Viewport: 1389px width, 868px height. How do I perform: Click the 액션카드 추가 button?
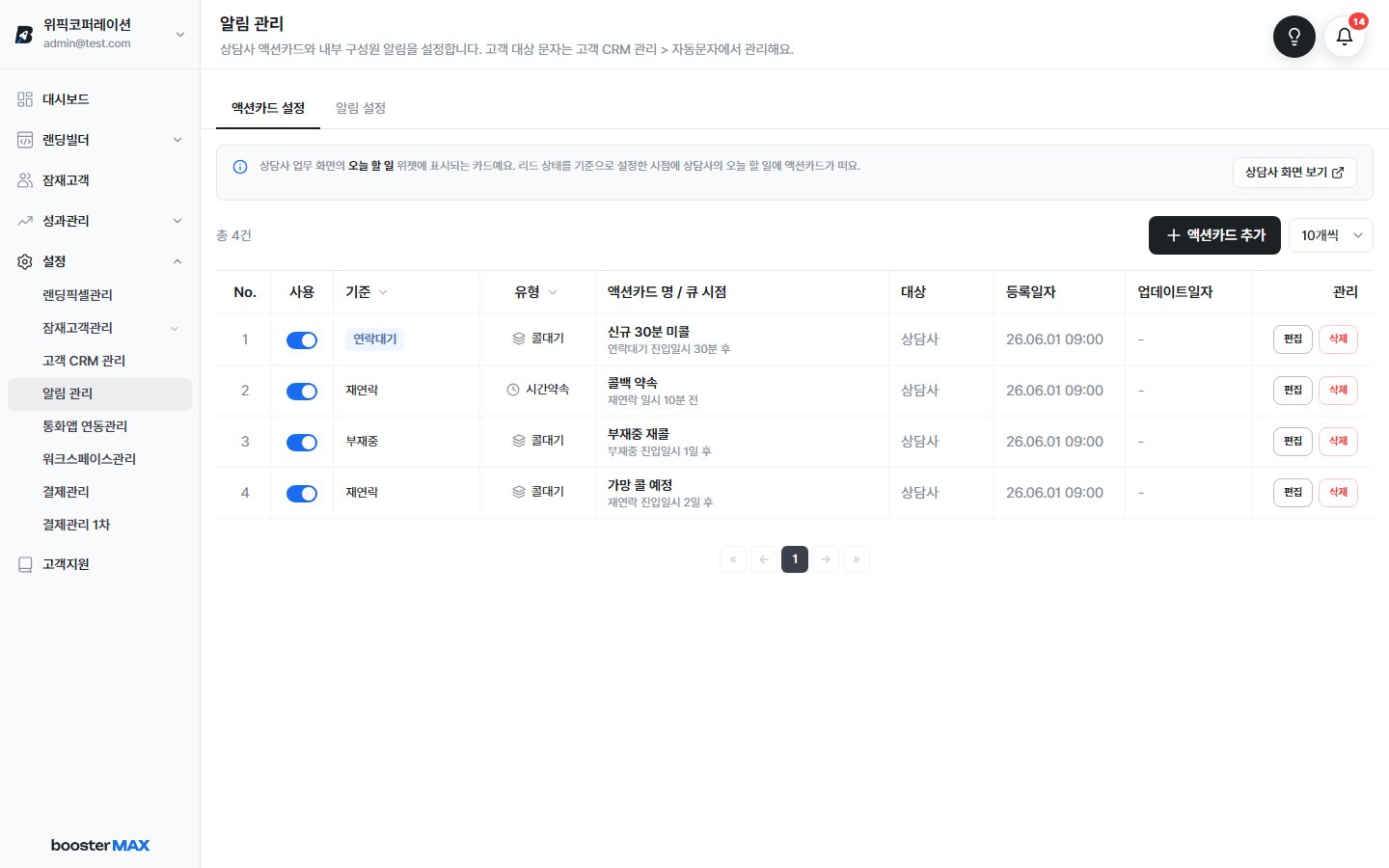(1214, 235)
